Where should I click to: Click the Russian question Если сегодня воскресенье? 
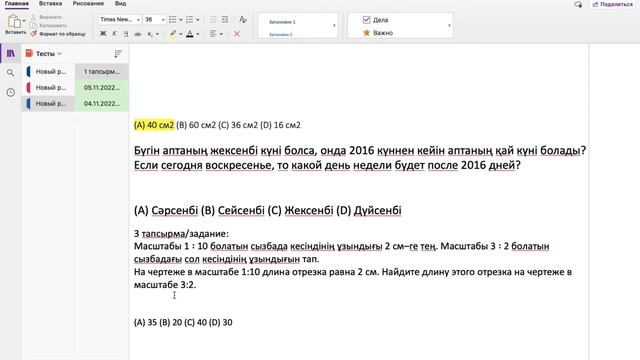click(x=327, y=165)
